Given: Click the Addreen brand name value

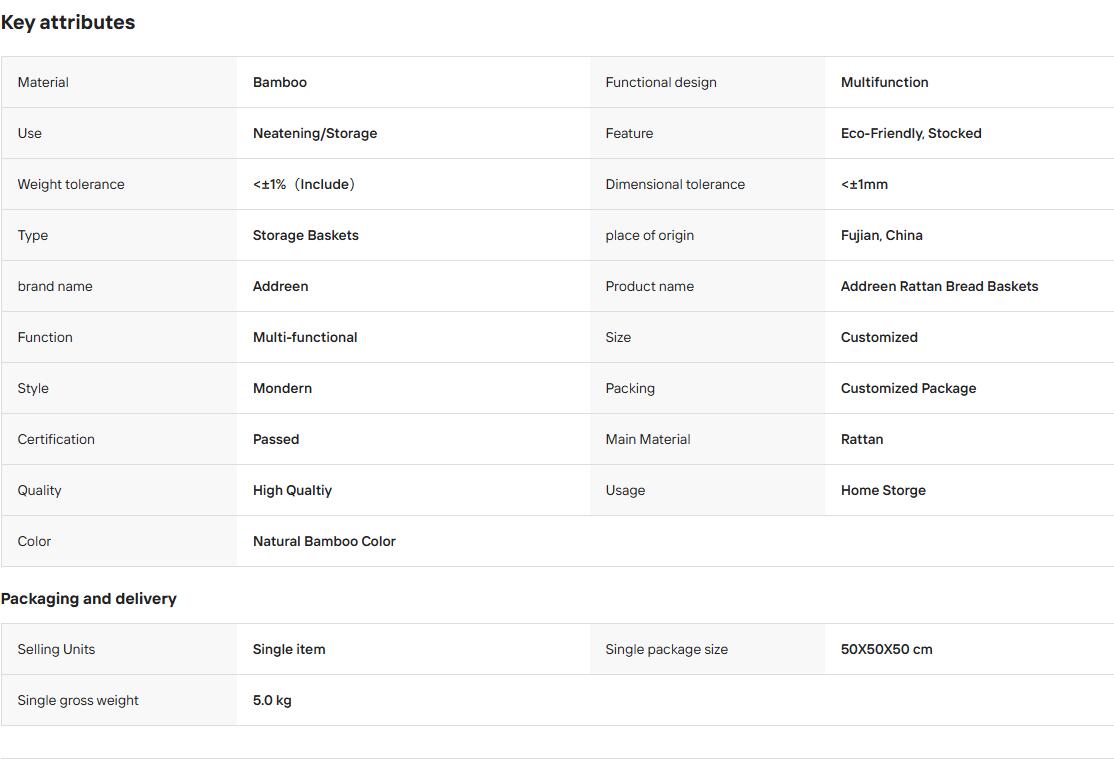Looking at the screenshot, I should pyautogui.click(x=281, y=286).
